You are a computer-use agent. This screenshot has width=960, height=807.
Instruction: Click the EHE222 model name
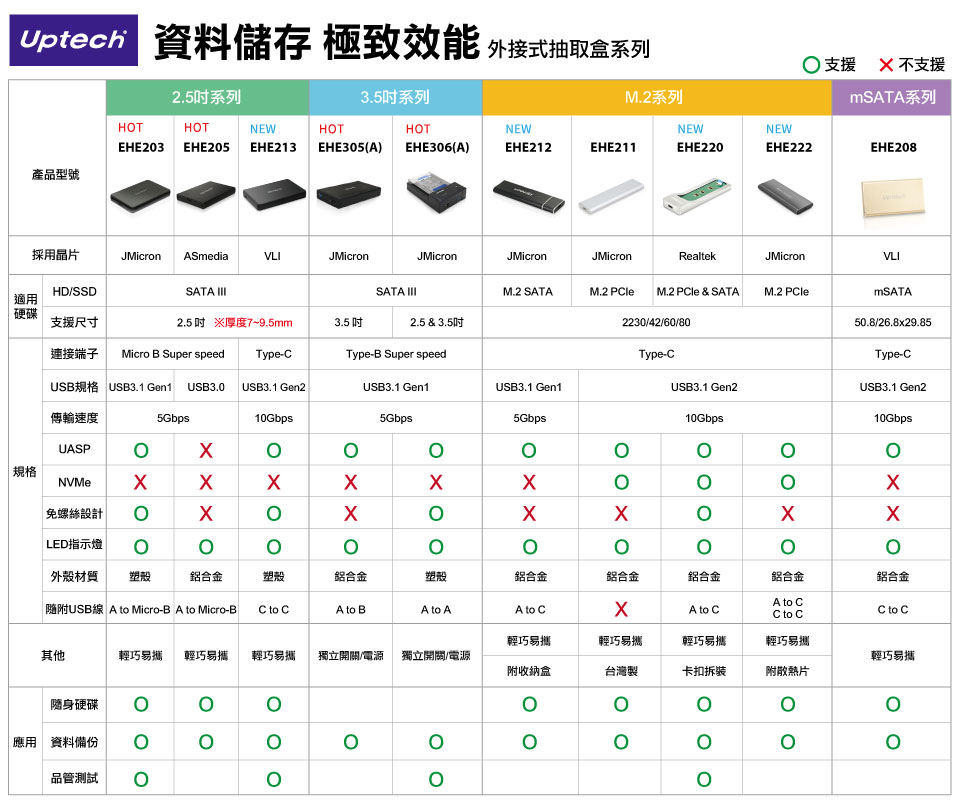coord(789,148)
